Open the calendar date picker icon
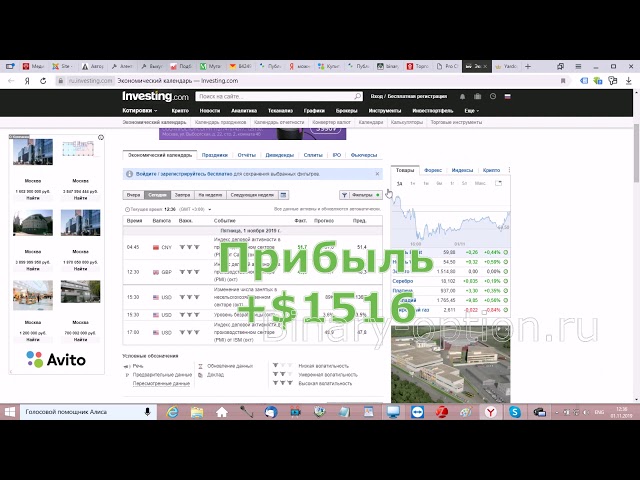This screenshot has height=480, width=640. pyautogui.click(x=283, y=195)
